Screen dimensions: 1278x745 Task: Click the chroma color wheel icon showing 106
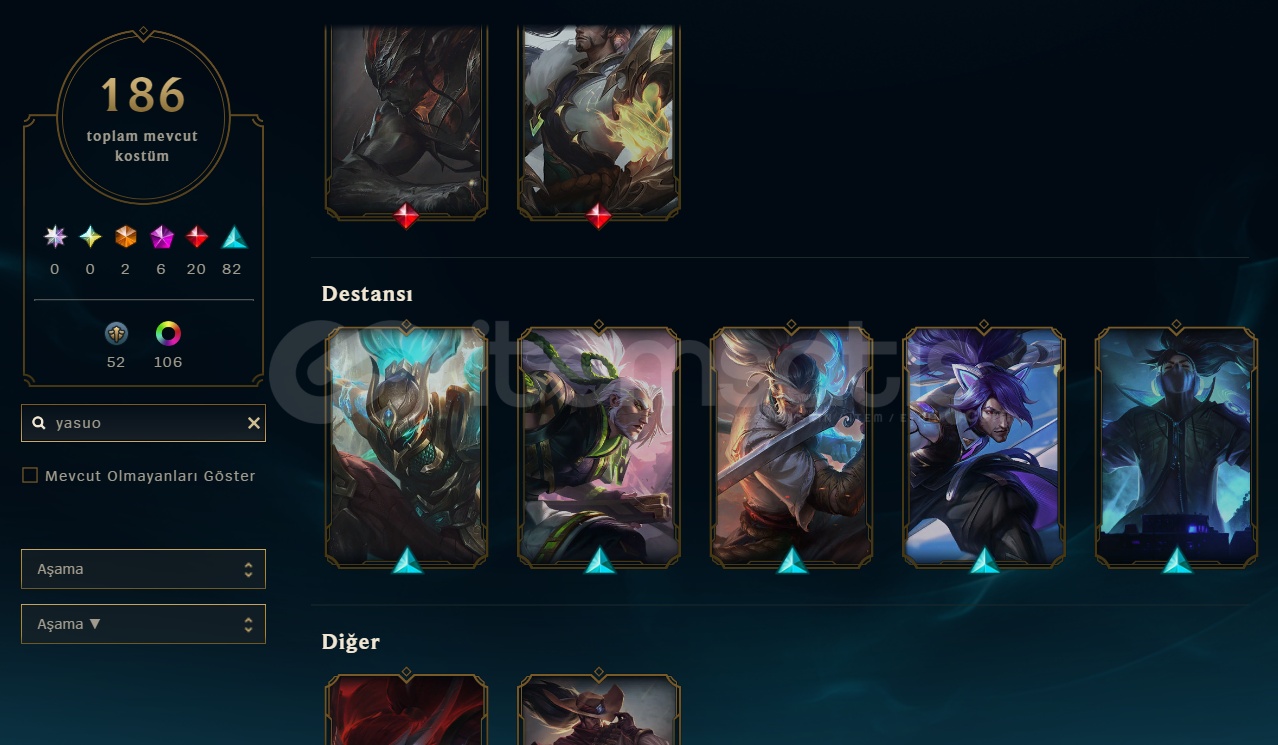point(168,334)
